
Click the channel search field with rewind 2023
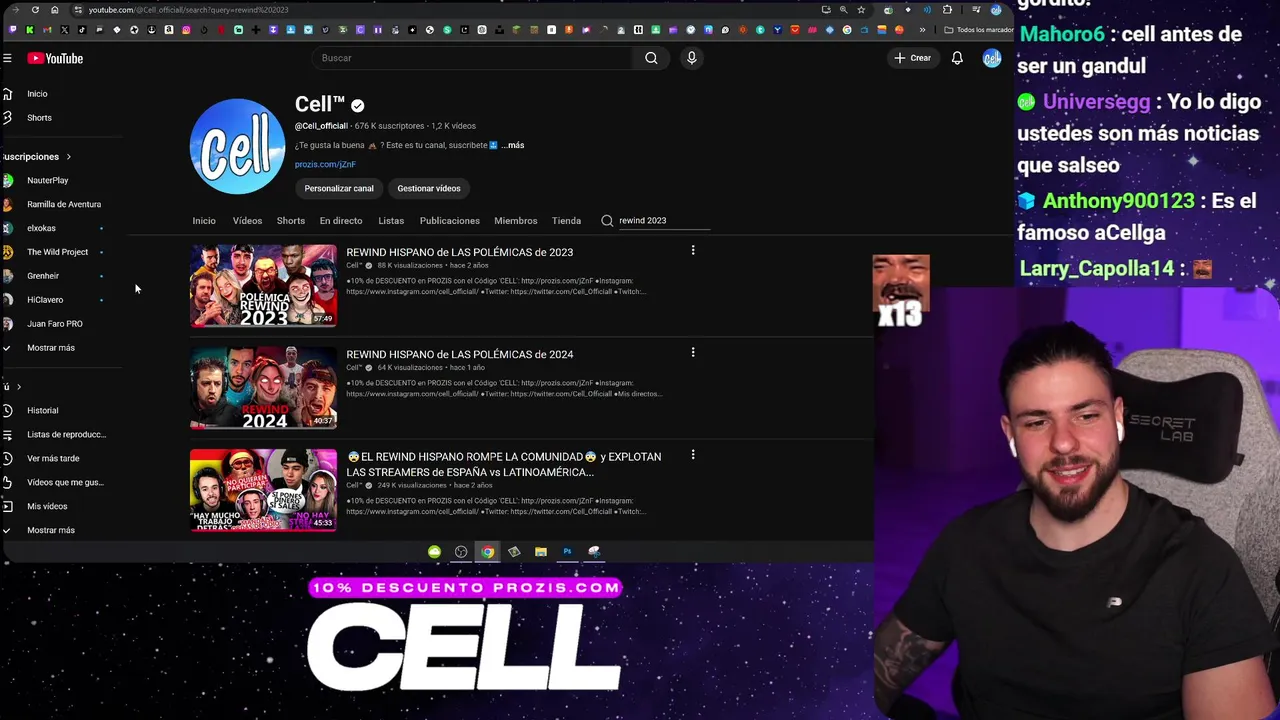pos(664,220)
